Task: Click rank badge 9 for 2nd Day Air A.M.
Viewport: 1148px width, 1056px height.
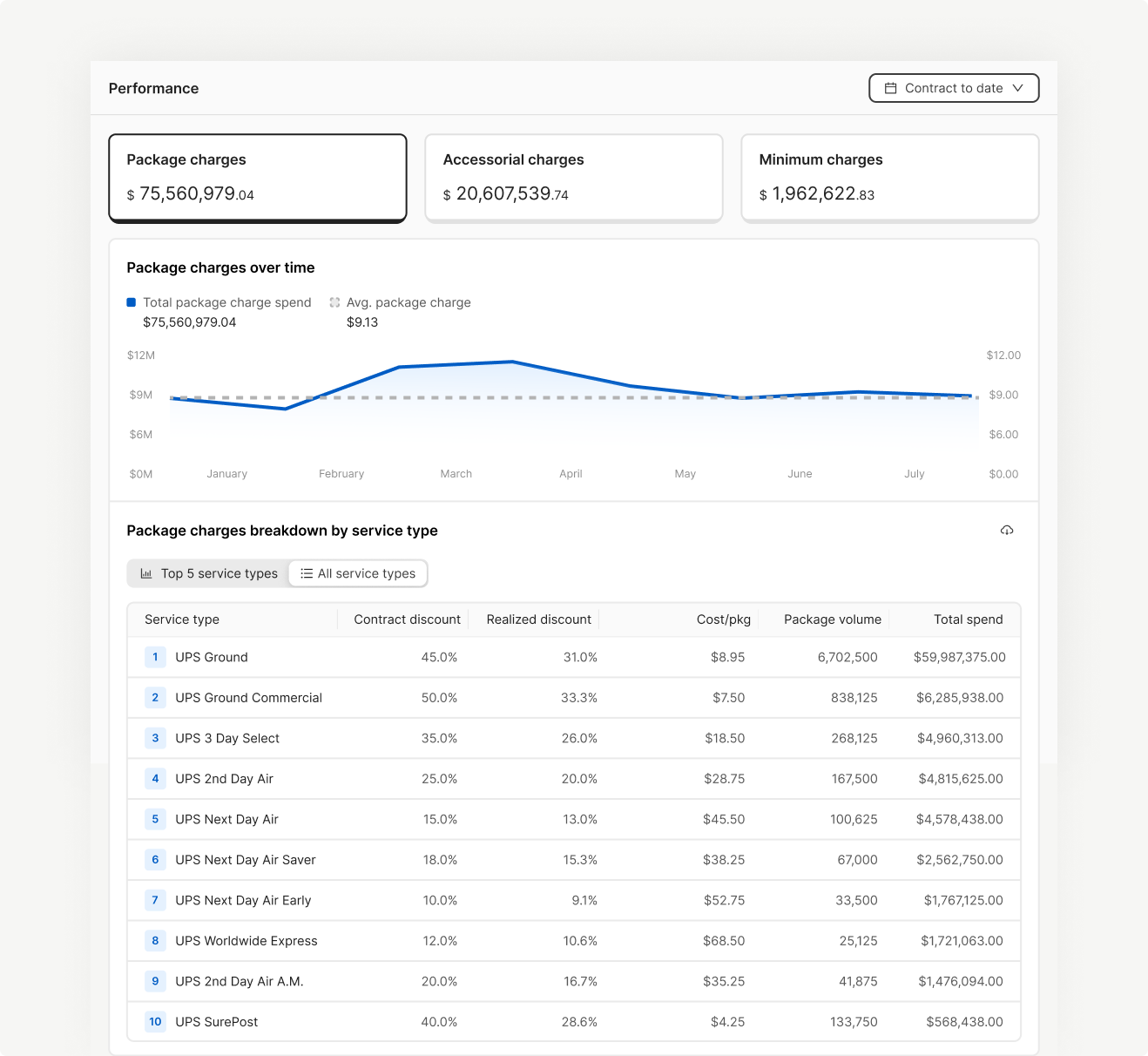Action: point(155,981)
